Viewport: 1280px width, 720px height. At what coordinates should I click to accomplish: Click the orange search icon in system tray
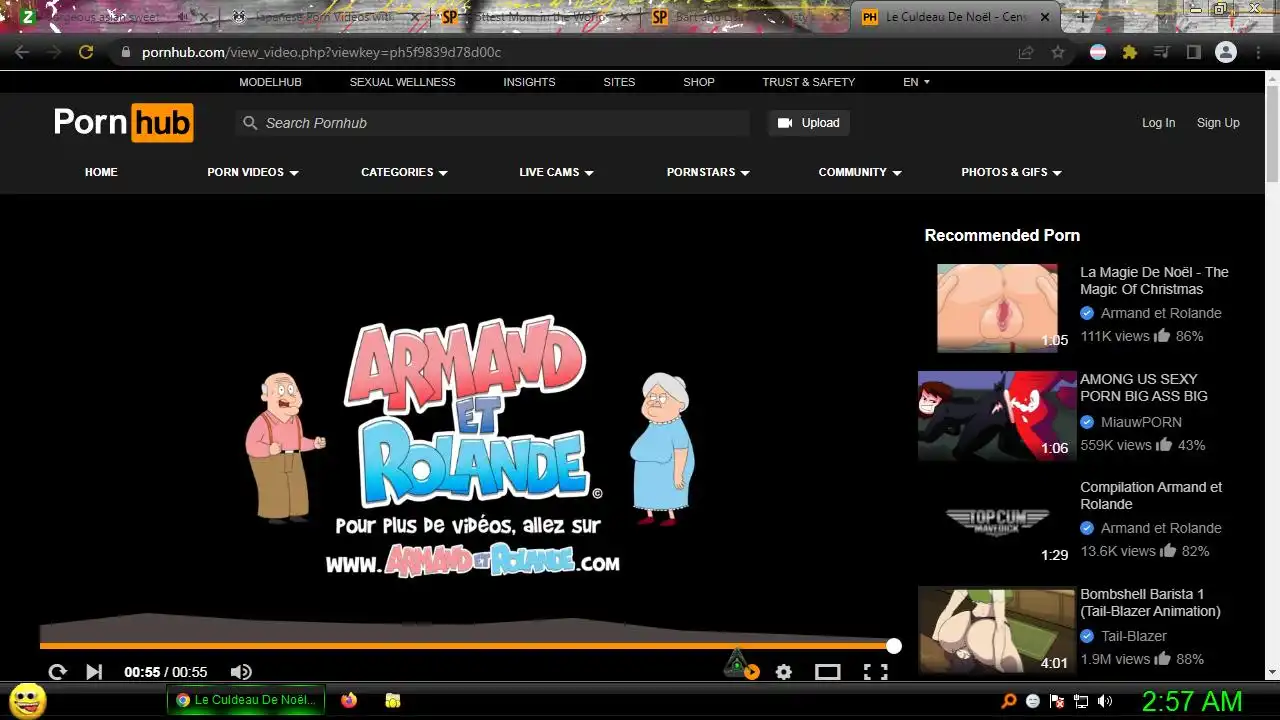(1009, 701)
